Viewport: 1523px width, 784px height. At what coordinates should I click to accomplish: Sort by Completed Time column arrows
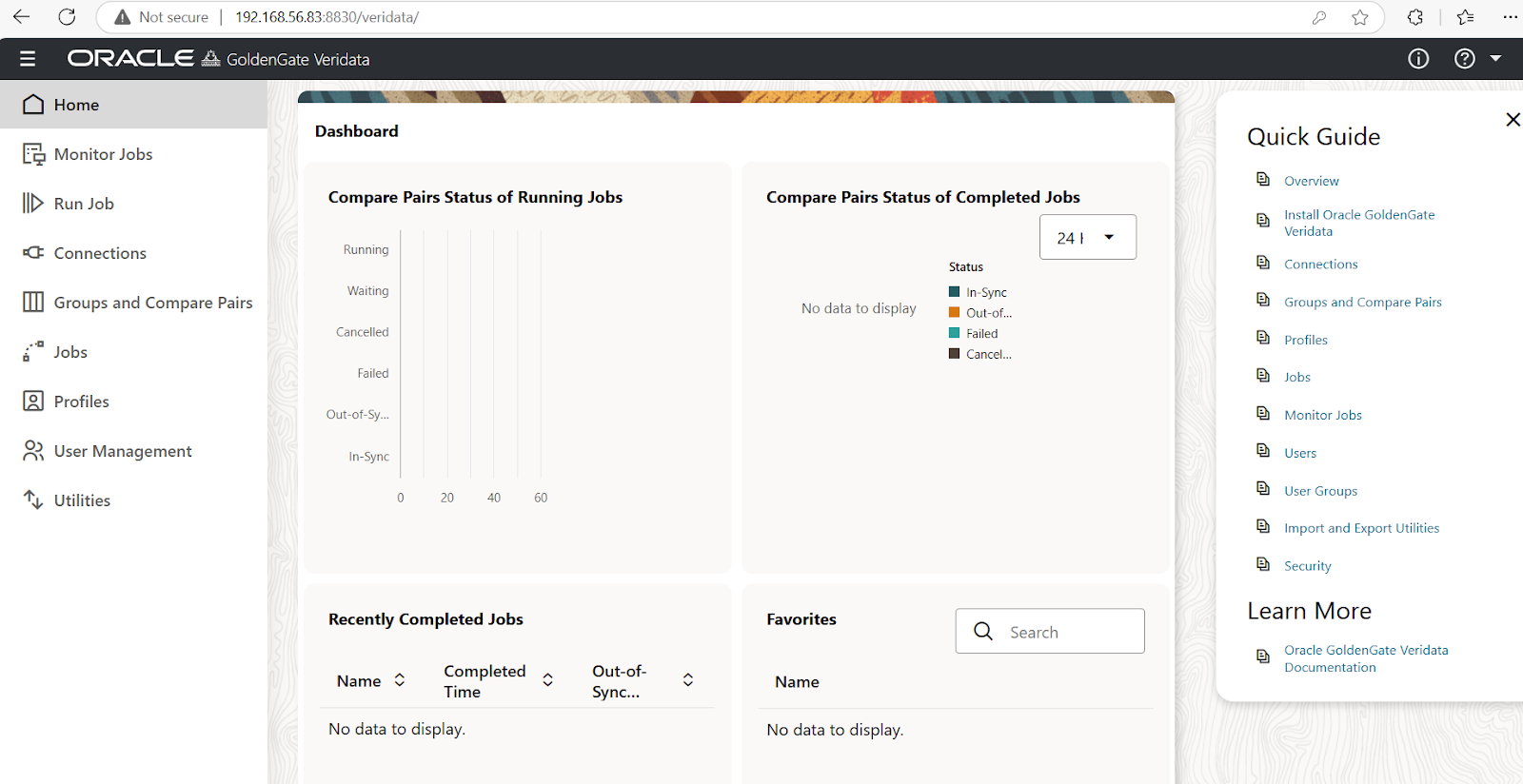click(x=548, y=679)
